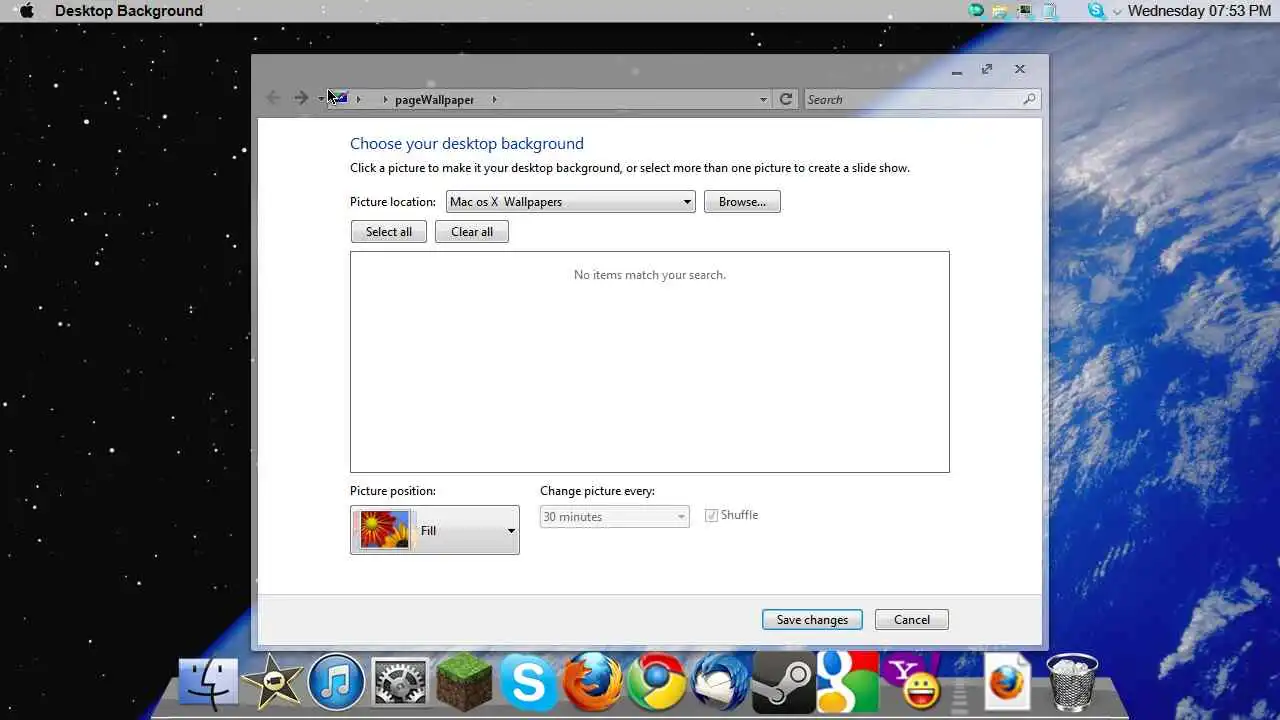The width and height of the screenshot is (1280, 720).
Task: Click the Wednesday 07:53 PM clock
Action: point(1200,11)
